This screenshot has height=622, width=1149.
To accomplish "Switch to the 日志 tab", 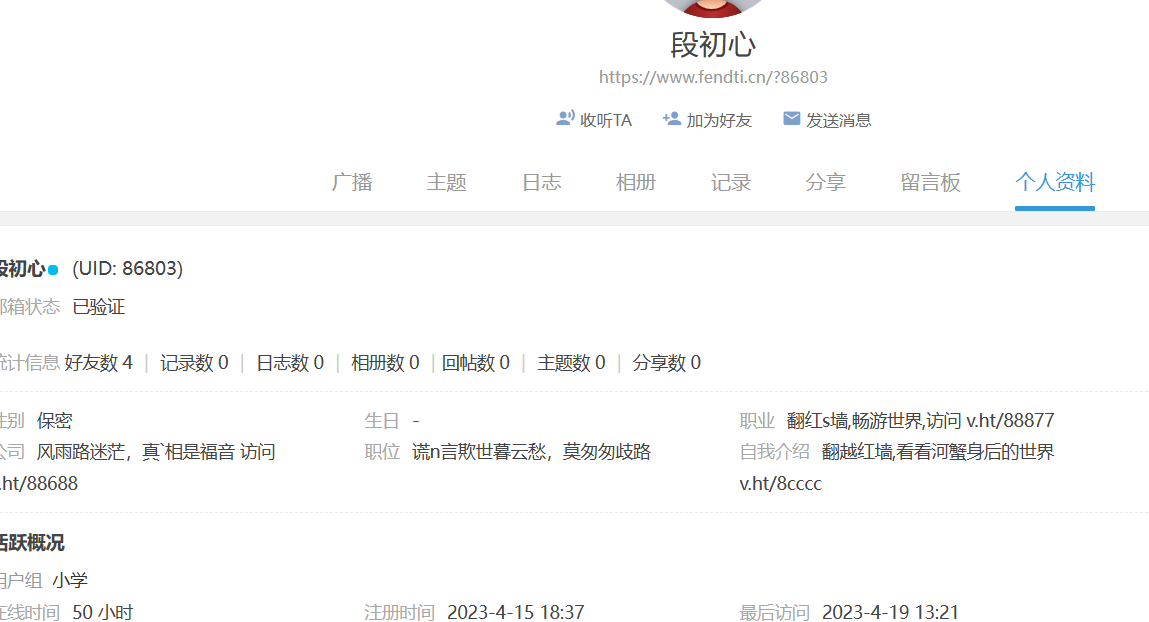I will click(542, 182).
